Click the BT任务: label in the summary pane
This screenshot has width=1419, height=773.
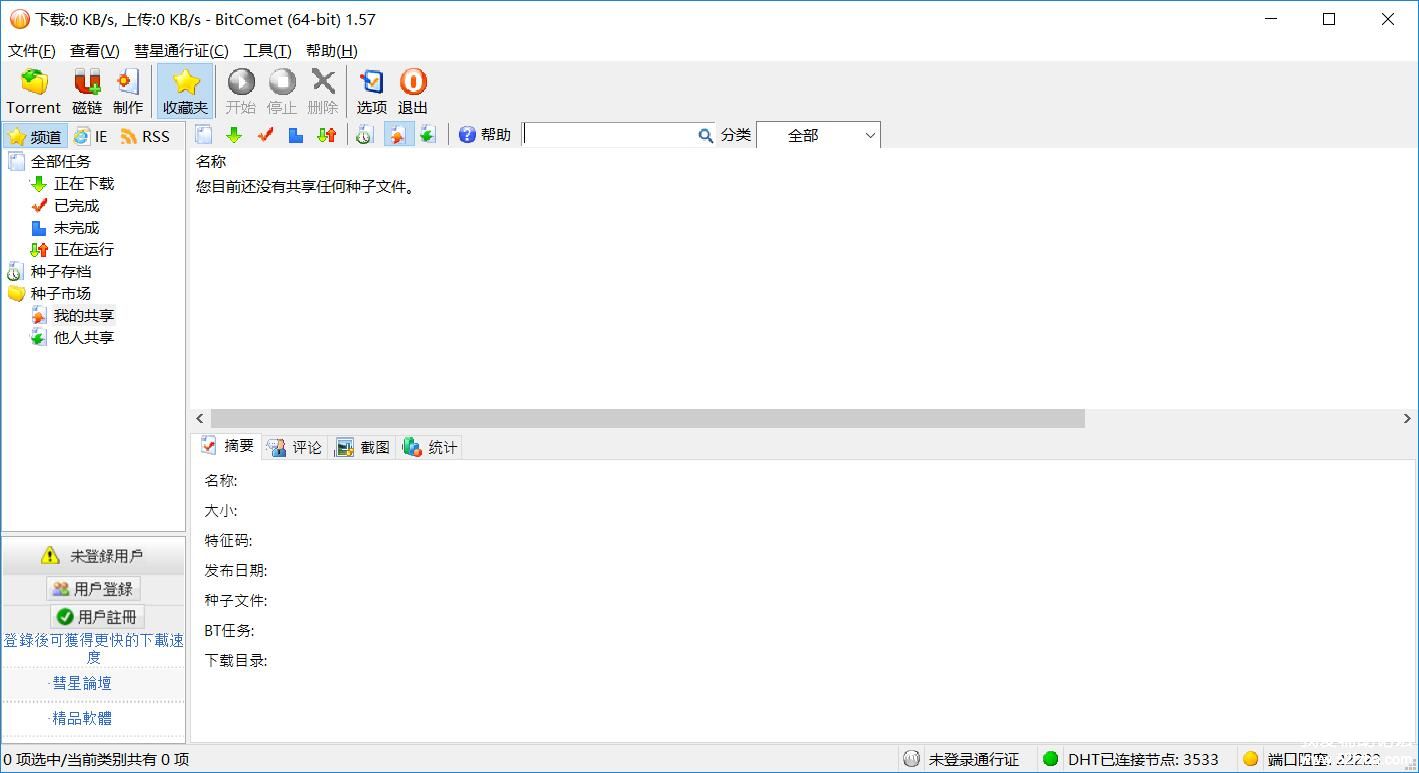point(229,630)
